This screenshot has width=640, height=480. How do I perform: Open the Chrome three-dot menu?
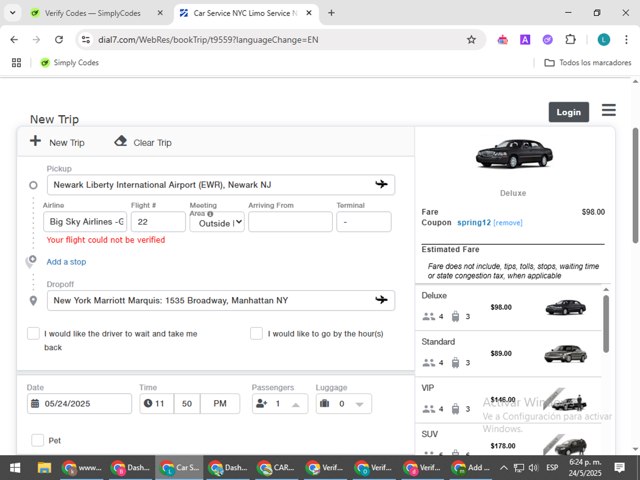point(626,40)
